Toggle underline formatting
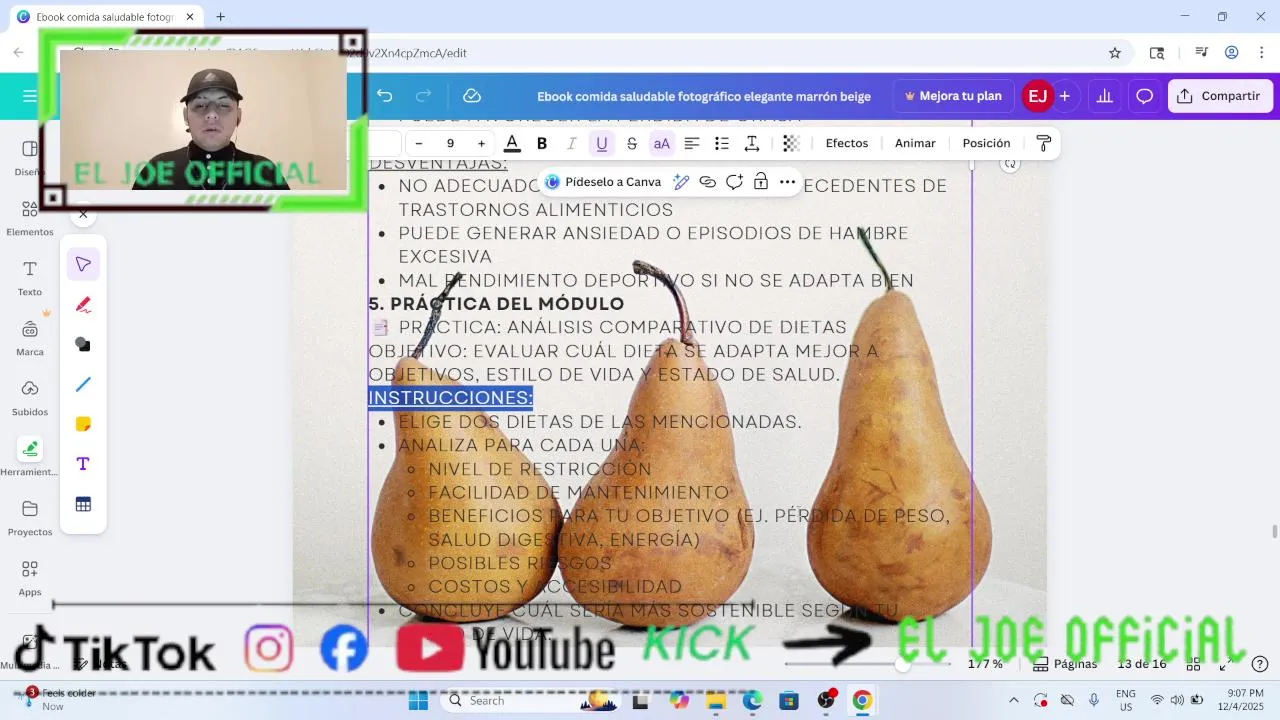Screen dimensions: 1280x720 point(602,143)
